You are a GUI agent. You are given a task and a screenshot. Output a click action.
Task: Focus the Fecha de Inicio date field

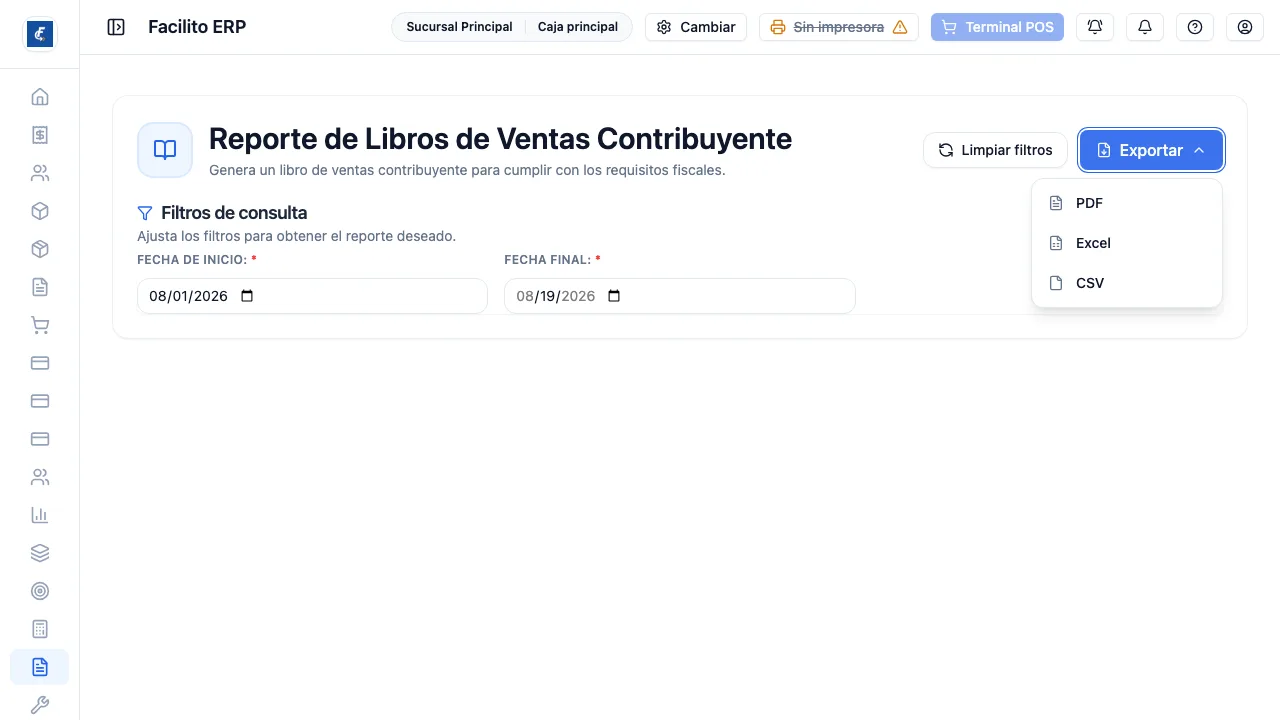point(312,296)
